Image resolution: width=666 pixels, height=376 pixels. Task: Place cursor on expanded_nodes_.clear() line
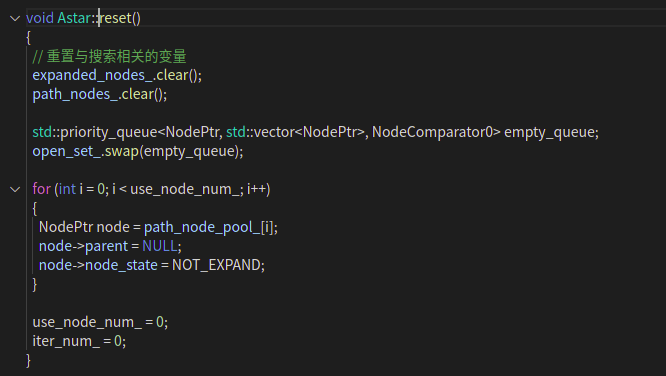(x=117, y=75)
